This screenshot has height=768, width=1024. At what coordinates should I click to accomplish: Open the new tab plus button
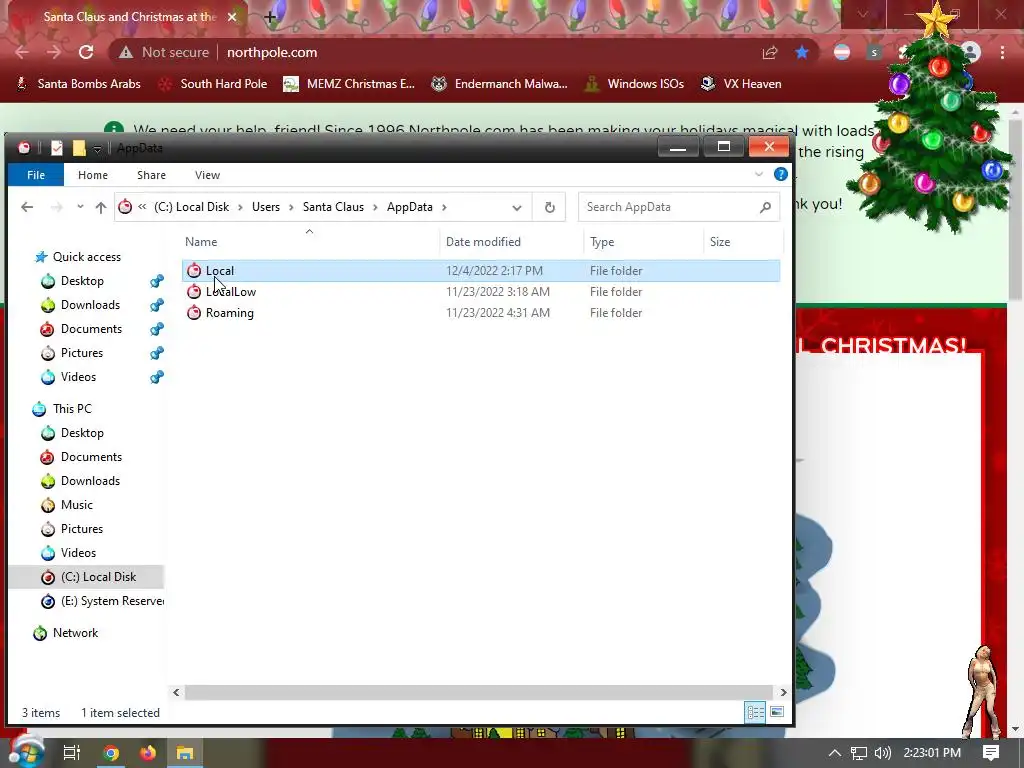pos(270,17)
